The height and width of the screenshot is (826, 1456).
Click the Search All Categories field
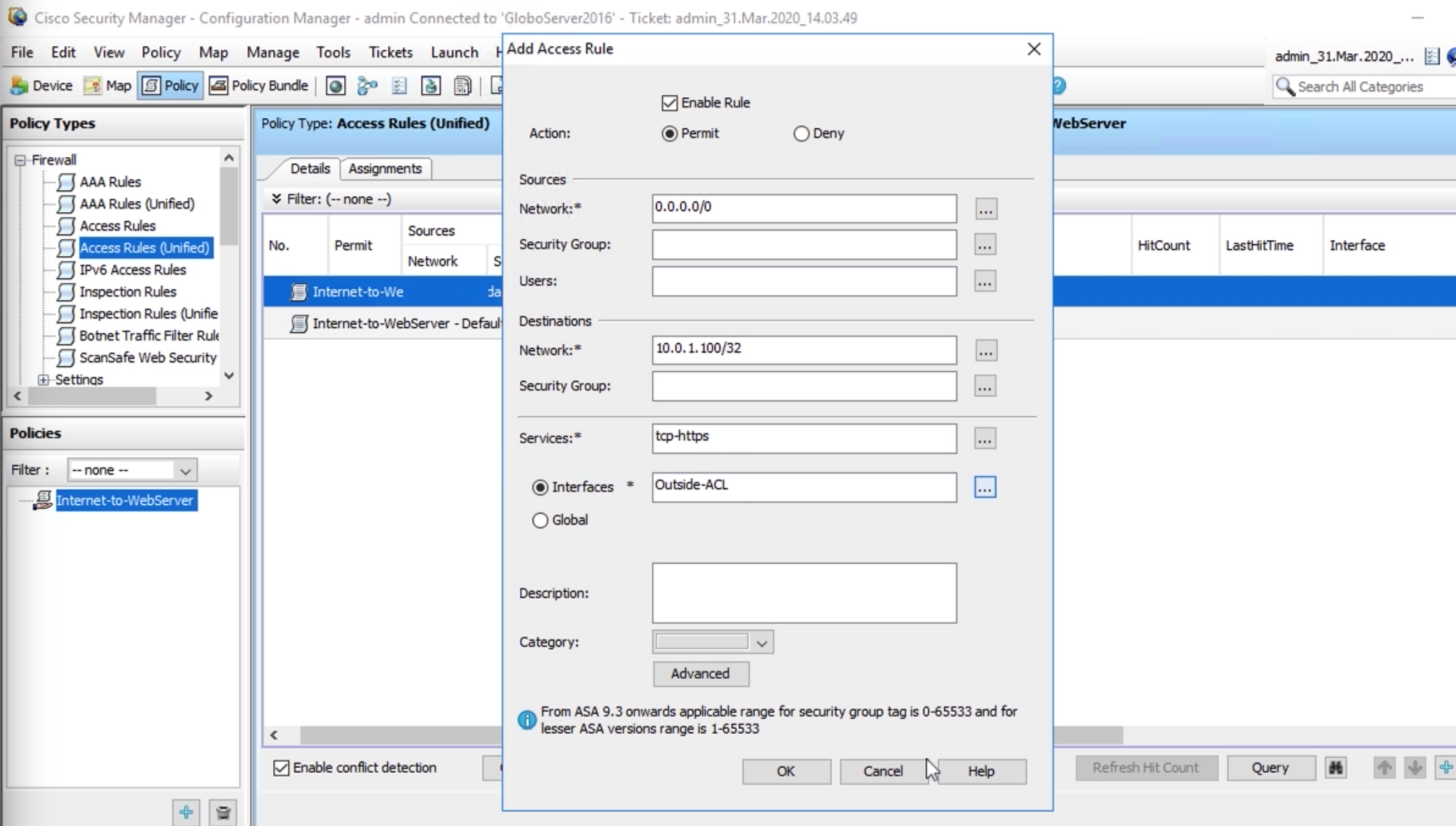[x=1366, y=87]
